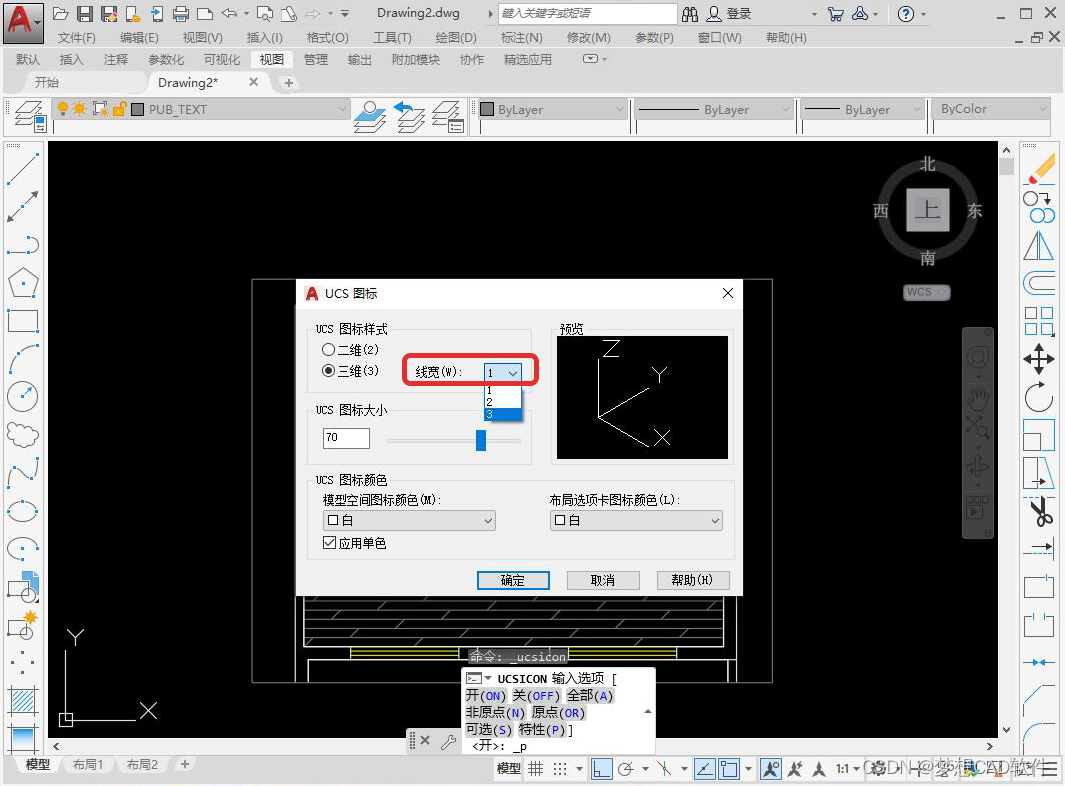Image resolution: width=1065 pixels, height=786 pixels.
Task: Select the Hatch tool
Action: point(23,698)
